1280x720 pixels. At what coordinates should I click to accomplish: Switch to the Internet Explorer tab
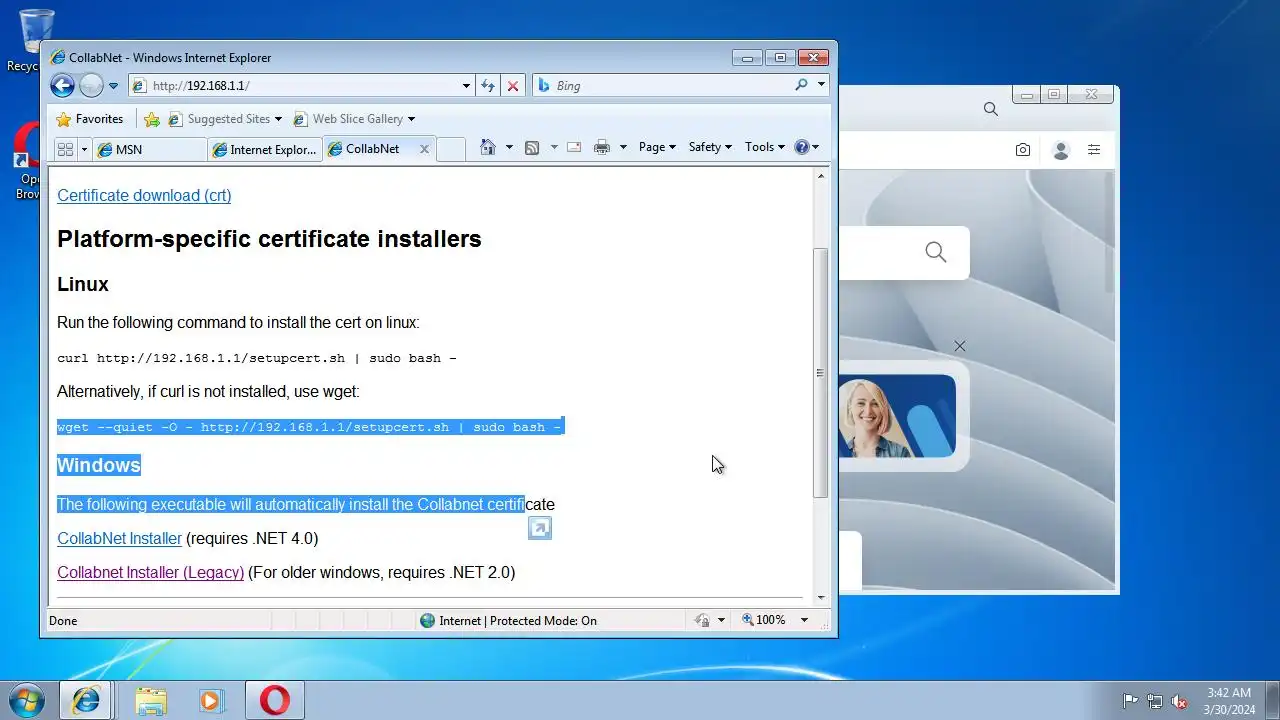click(264, 149)
